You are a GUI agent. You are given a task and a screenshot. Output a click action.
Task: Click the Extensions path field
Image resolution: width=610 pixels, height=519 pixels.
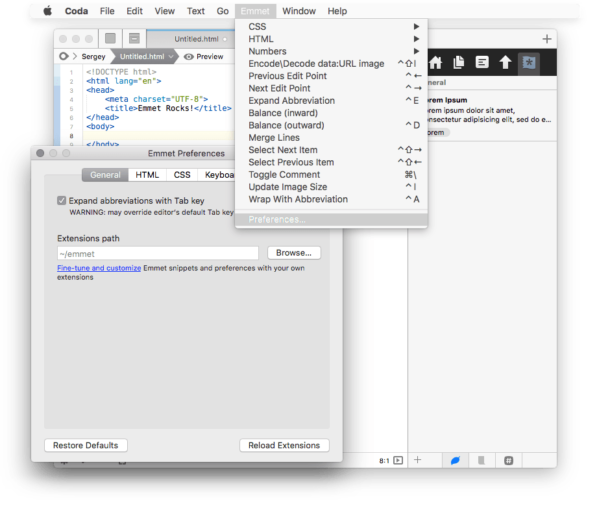click(158, 253)
